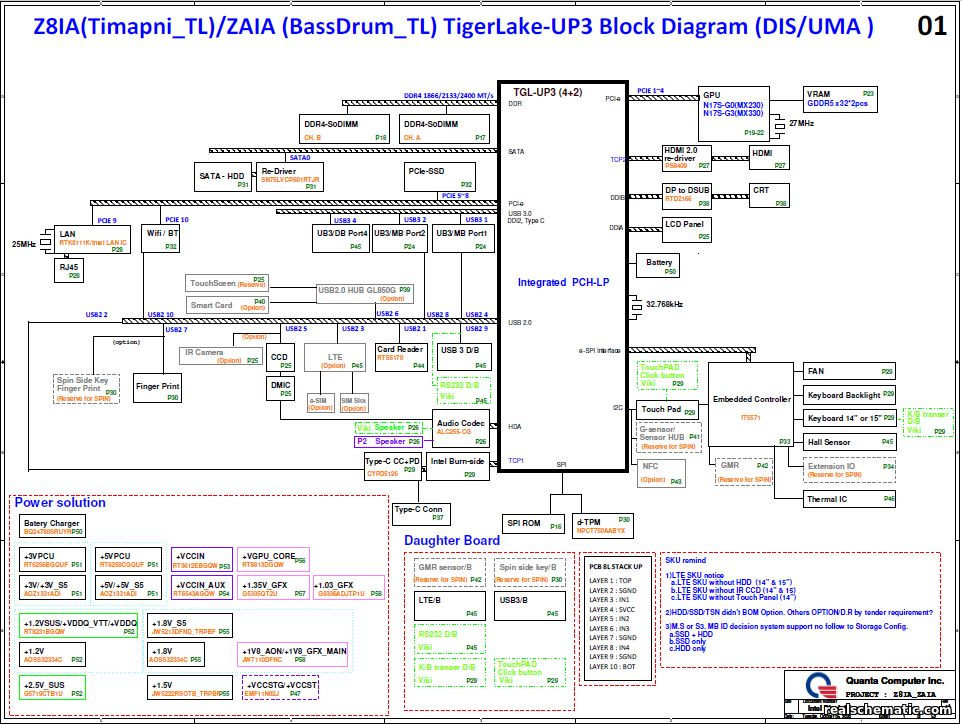Click the blue TigerLake-UP3 Block Diagram title
The image size is (962, 725).
click(x=453, y=27)
